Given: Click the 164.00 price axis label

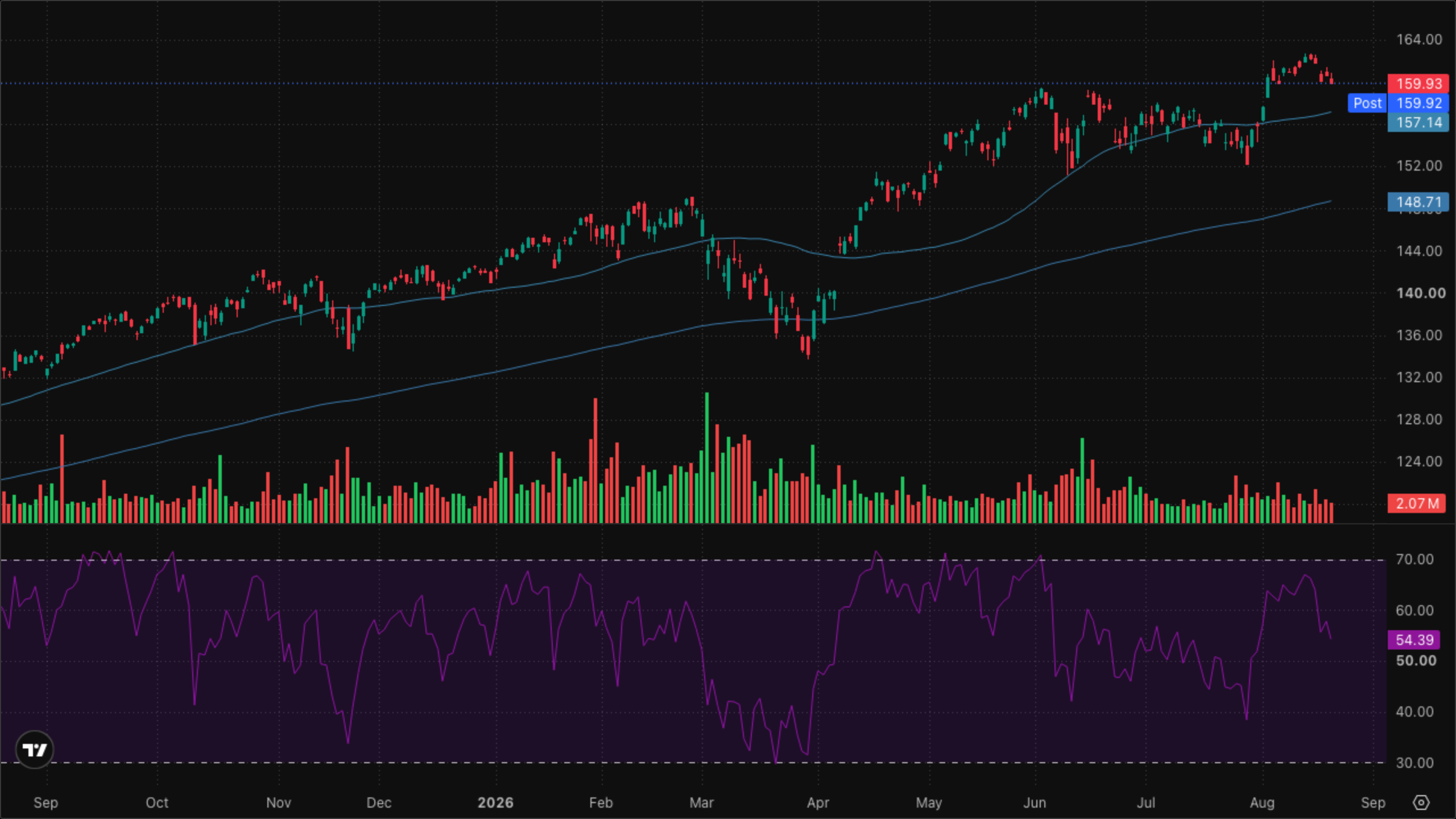Looking at the screenshot, I should click(x=1419, y=40).
